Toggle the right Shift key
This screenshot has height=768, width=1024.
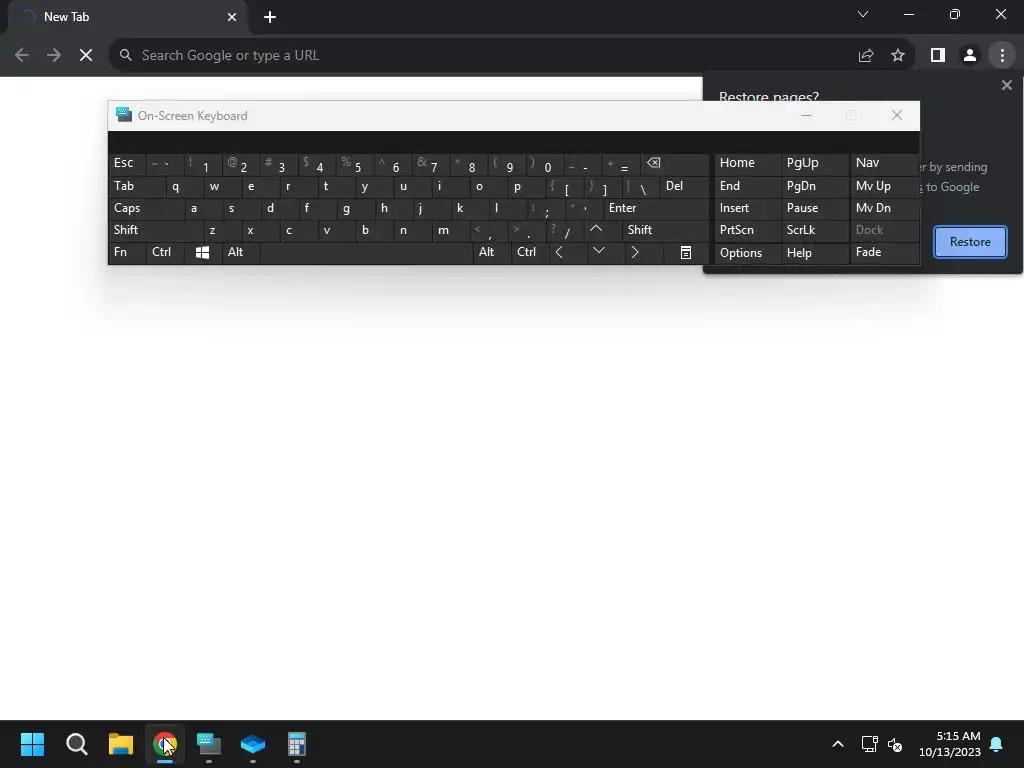(x=665, y=230)
